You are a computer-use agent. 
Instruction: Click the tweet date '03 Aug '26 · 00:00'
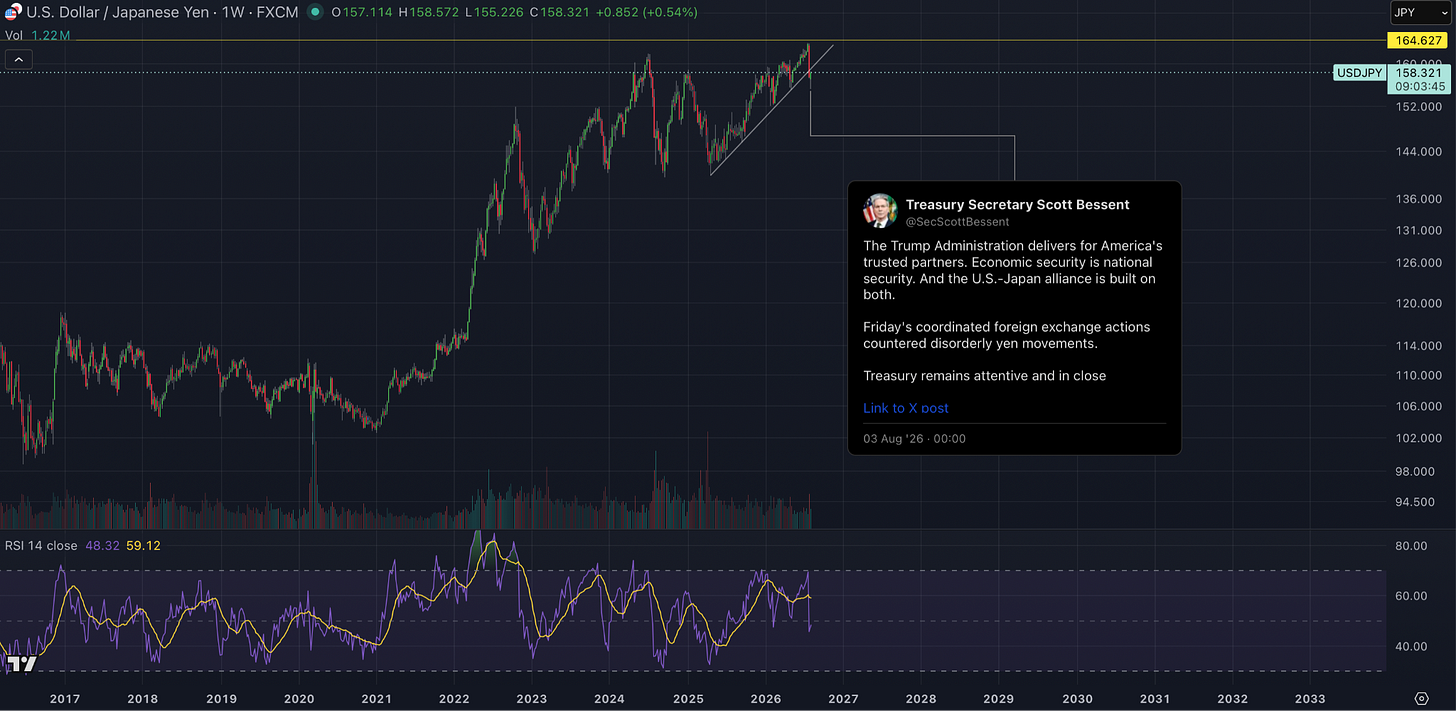click(914, 438)
